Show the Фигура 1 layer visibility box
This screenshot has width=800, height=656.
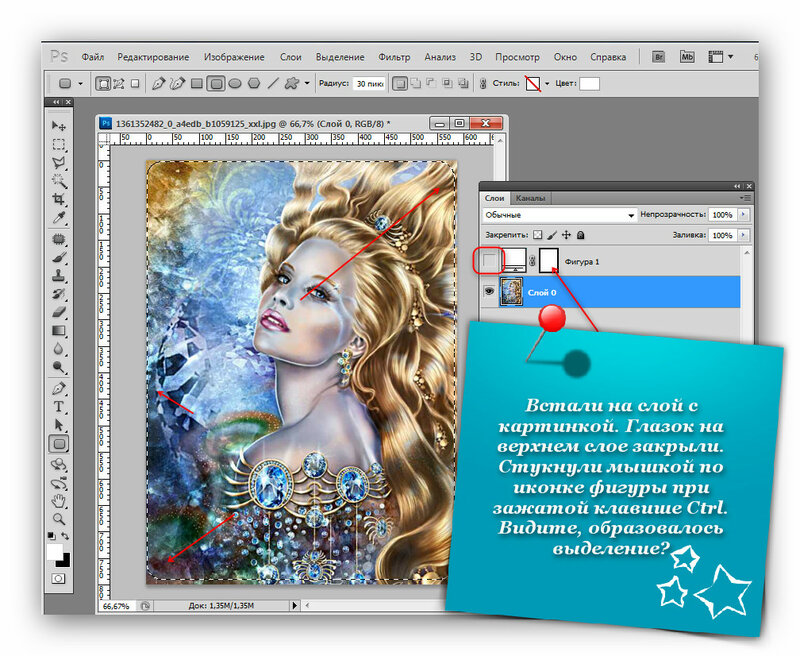point(489,261)
